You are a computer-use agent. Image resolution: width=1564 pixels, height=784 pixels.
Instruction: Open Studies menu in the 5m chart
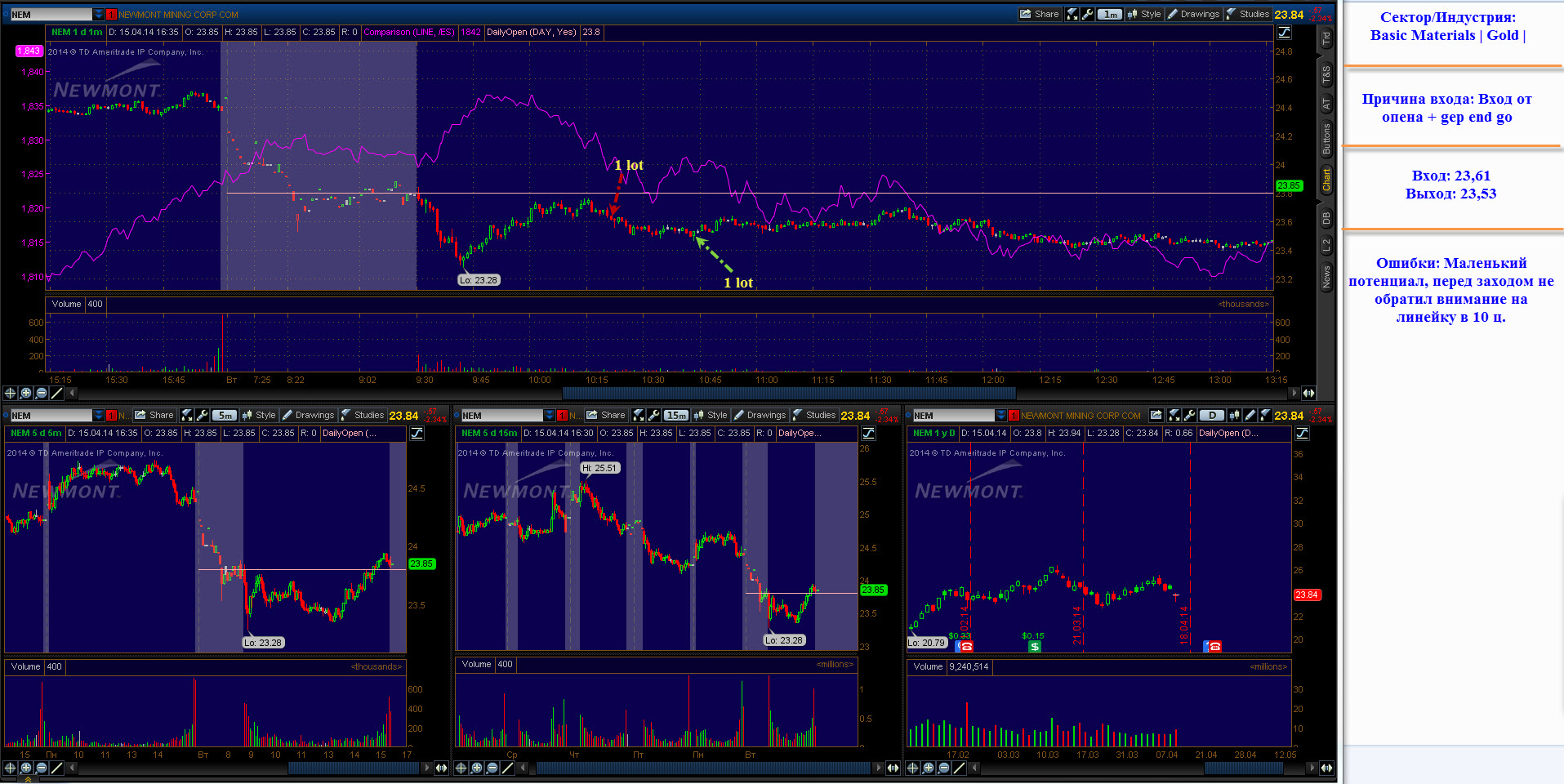362,415
